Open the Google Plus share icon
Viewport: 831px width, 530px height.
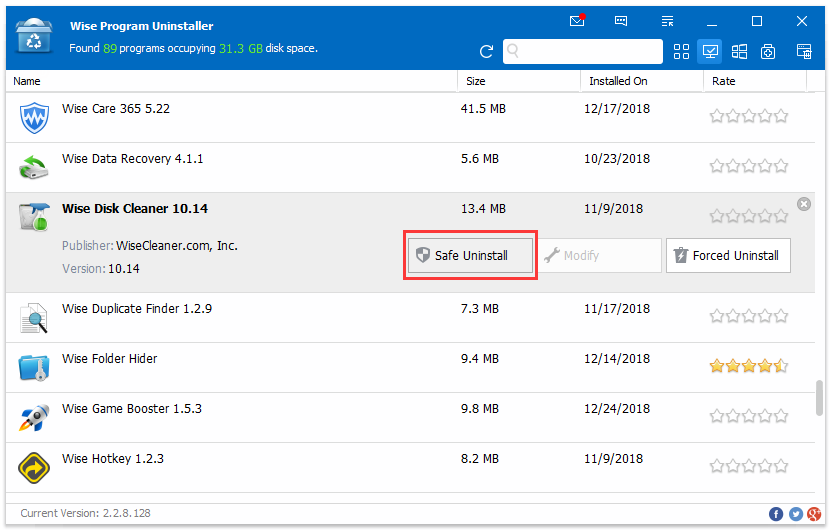(x=814, y=514)
